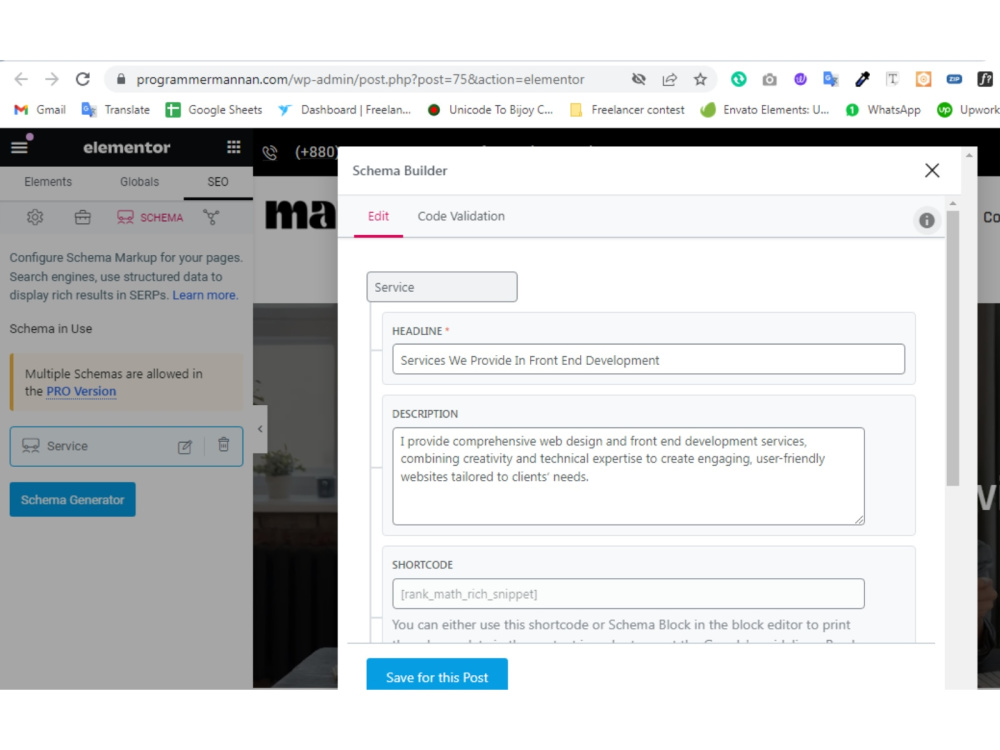This screenshot has height=750, width=1000.
Task: Open the Google Translate extension icon
Action: tap(830, 79)
